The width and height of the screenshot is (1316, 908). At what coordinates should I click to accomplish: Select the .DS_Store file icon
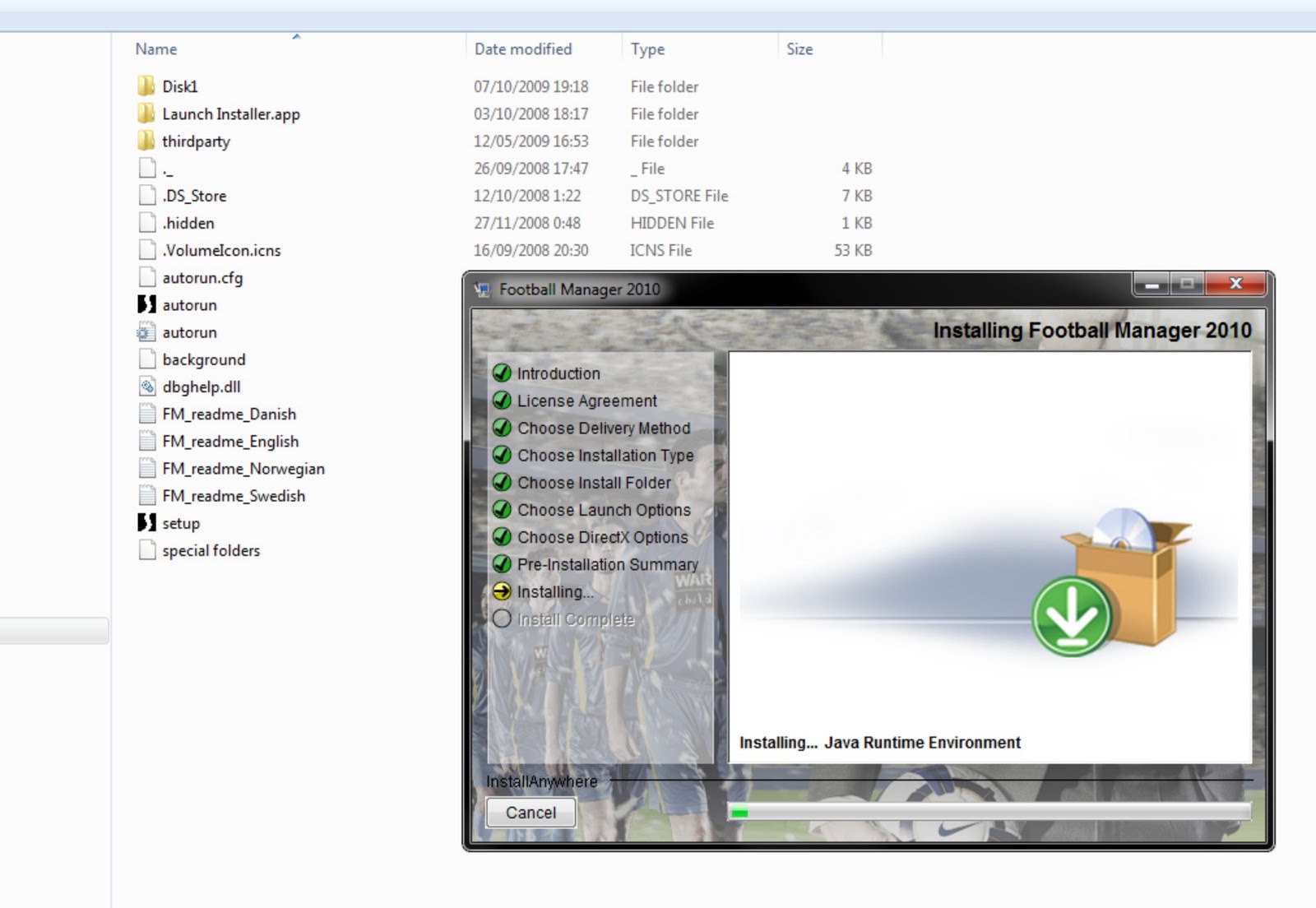(147, 196)
